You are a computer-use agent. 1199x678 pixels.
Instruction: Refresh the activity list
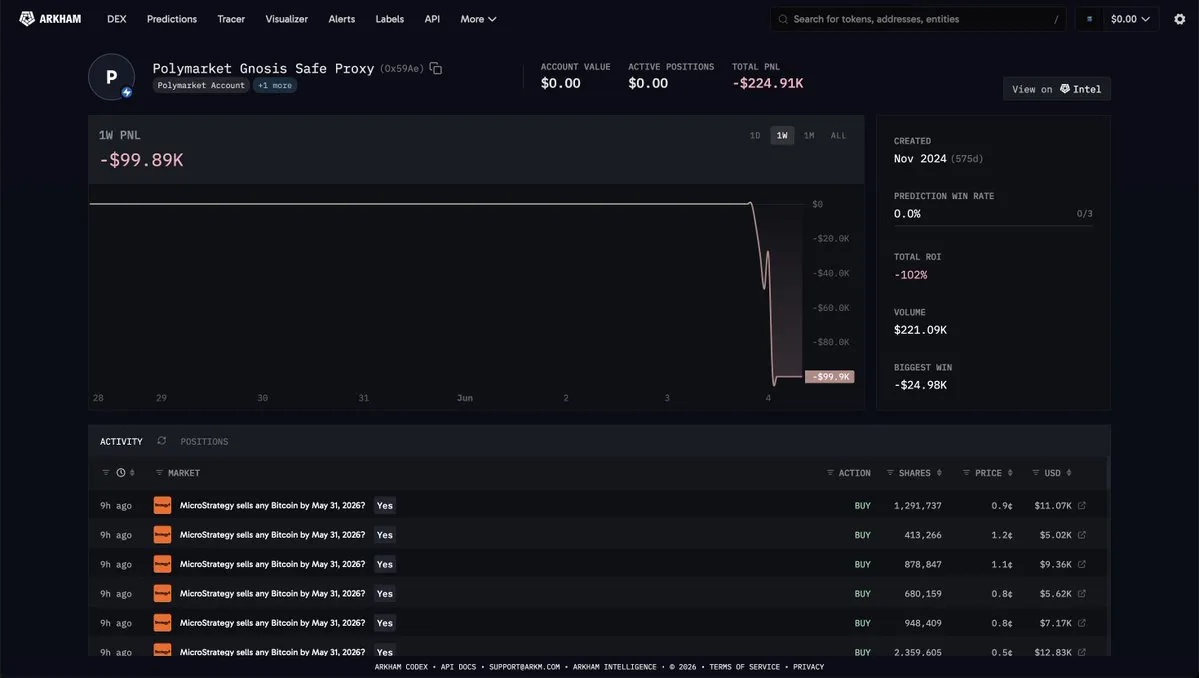coord(161,440)
